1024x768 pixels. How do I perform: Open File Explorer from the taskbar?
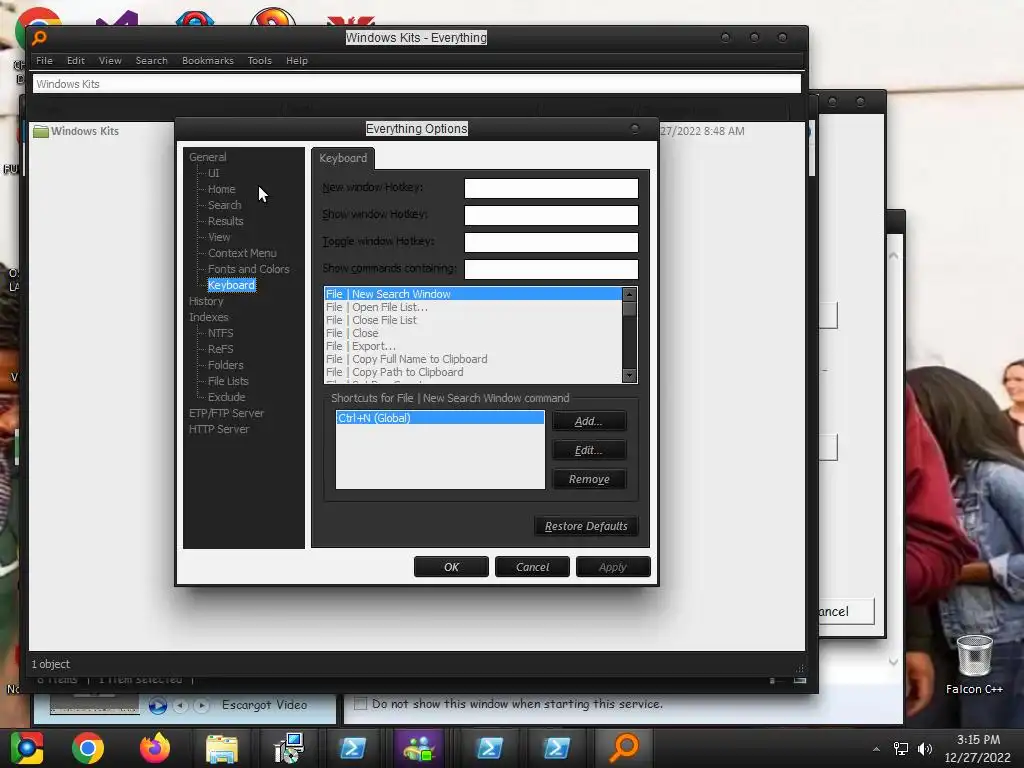(x=221, y=748)
